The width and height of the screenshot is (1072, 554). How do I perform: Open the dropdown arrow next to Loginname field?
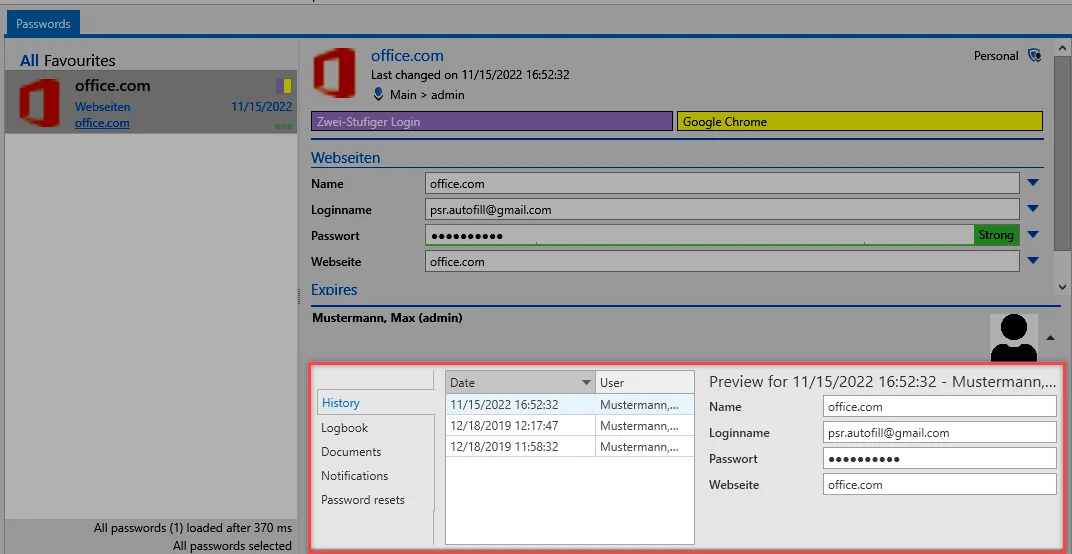pyautogui.click(x=1033, y=209)
